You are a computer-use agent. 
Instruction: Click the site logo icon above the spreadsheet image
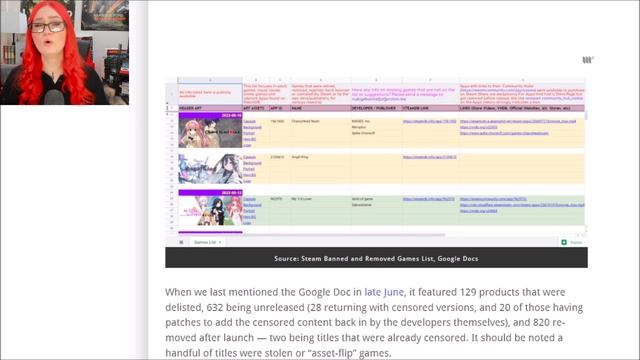587,60
